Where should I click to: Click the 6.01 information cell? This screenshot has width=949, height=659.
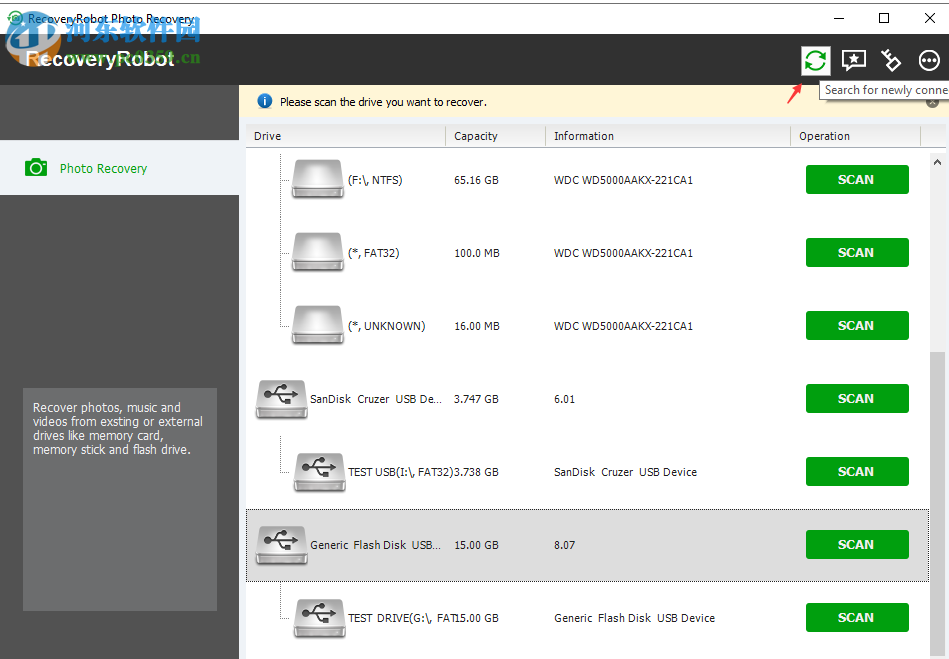pos(564,399)
